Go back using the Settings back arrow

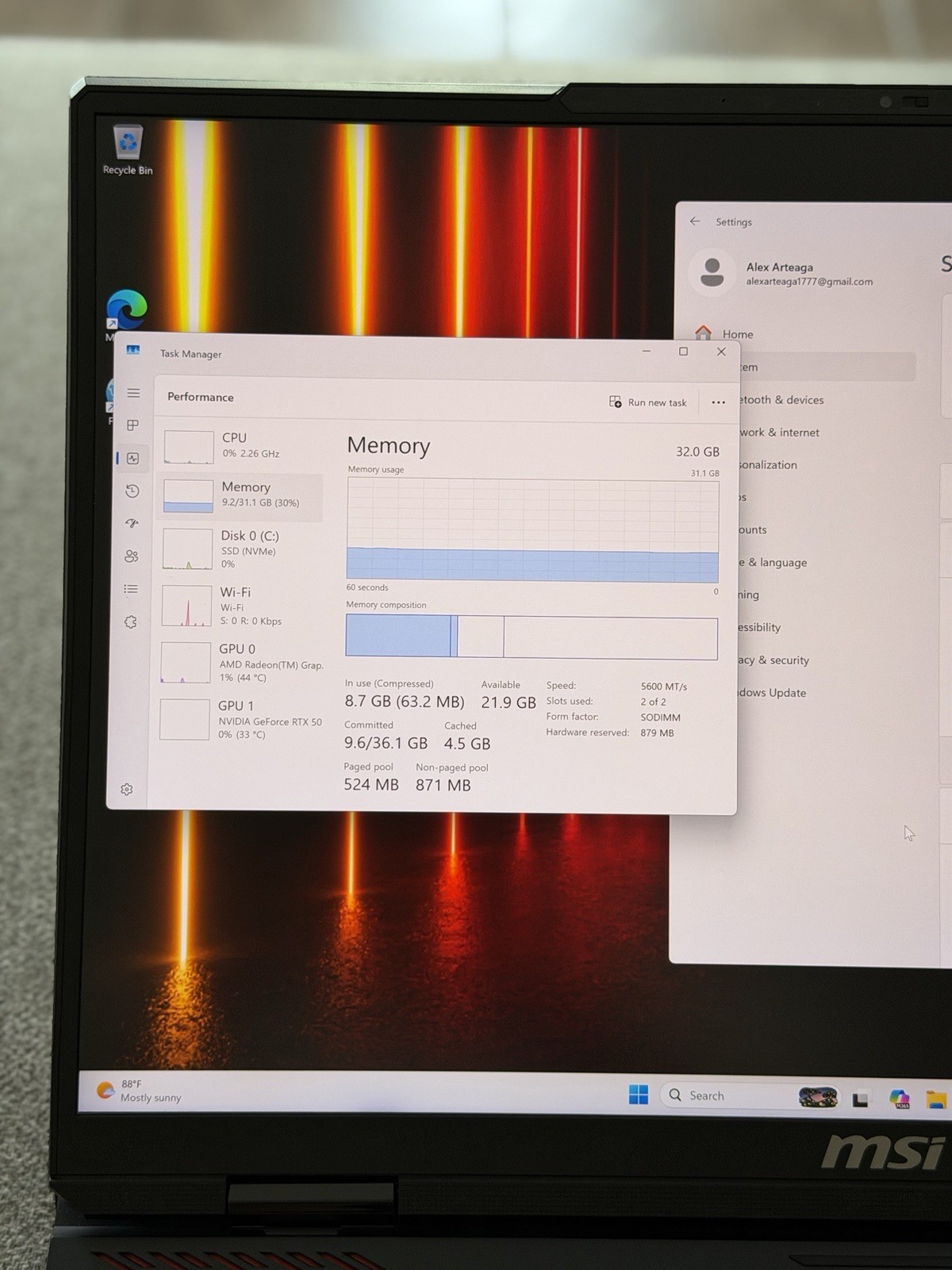click(x=695, y=221)
